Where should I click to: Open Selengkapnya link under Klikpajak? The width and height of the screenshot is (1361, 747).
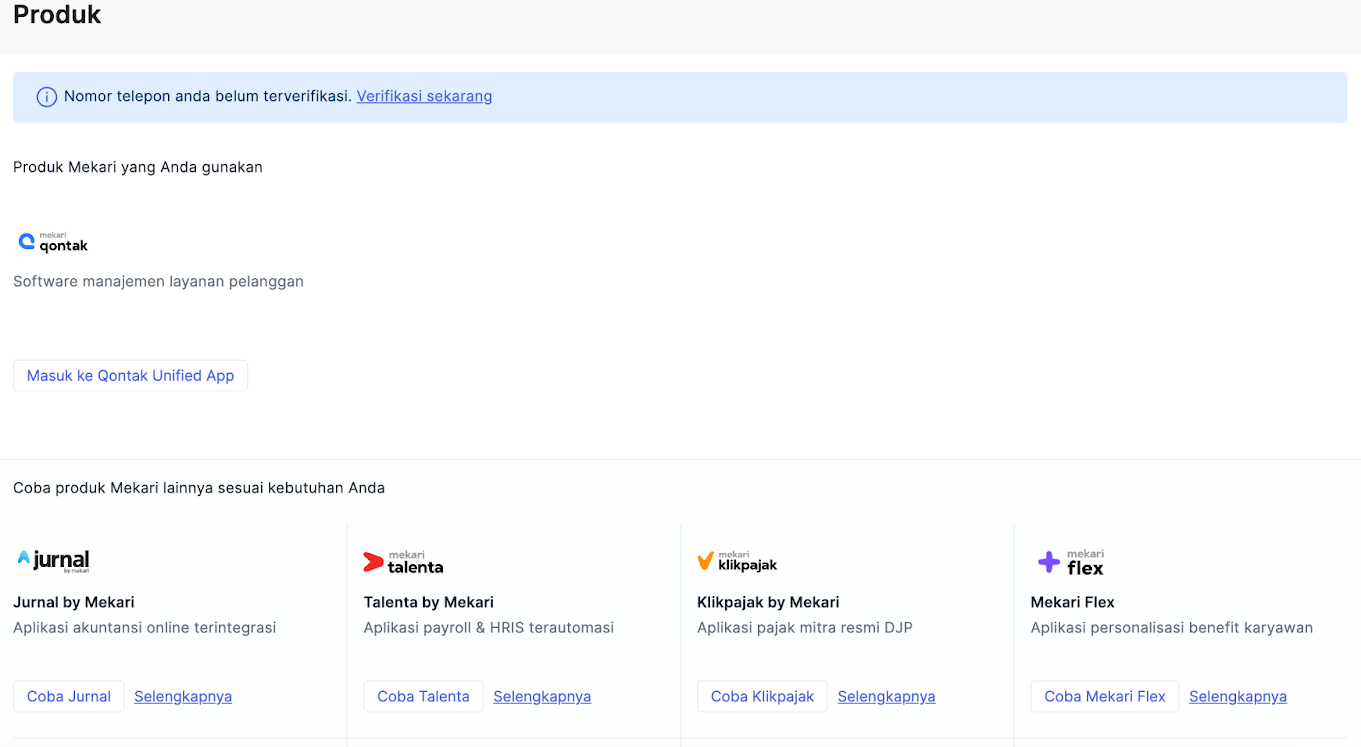tap(887, 696)
